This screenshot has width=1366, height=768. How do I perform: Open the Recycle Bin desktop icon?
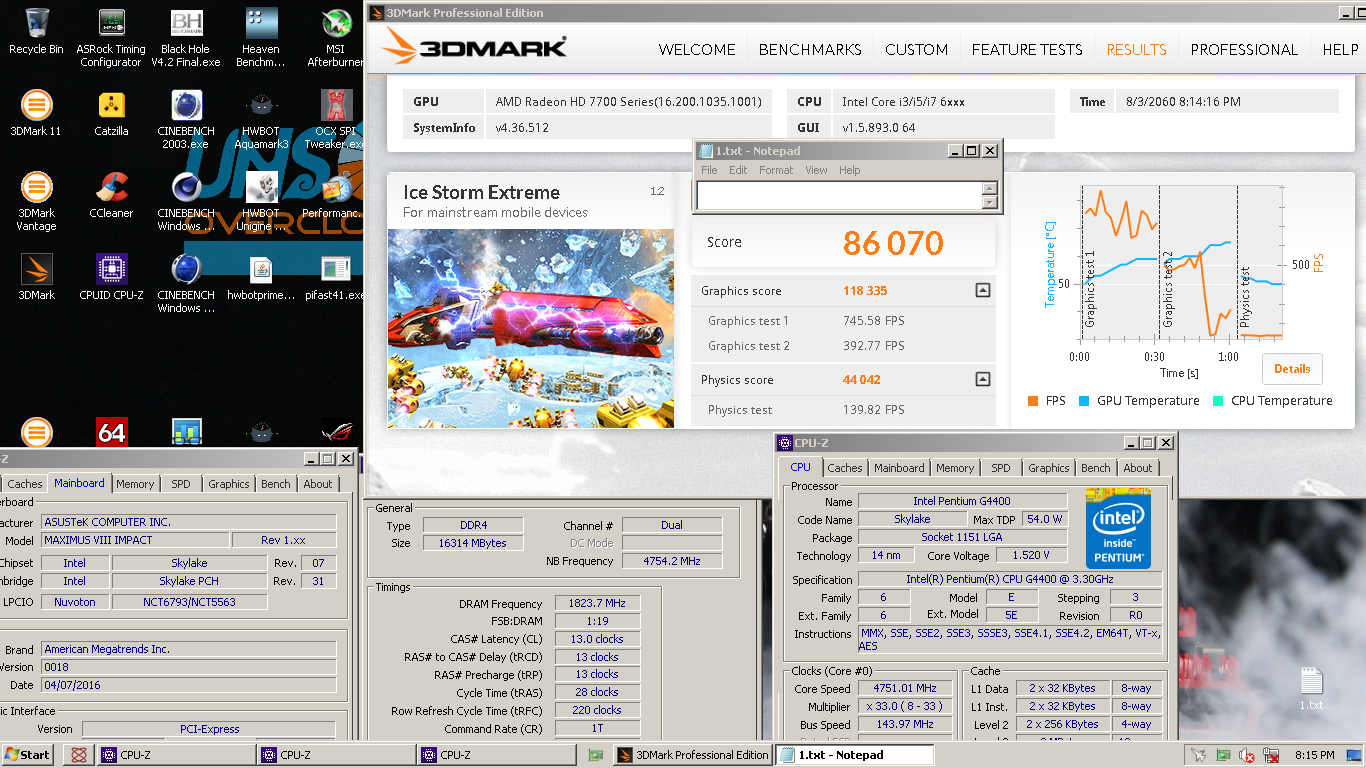(36, 31)
